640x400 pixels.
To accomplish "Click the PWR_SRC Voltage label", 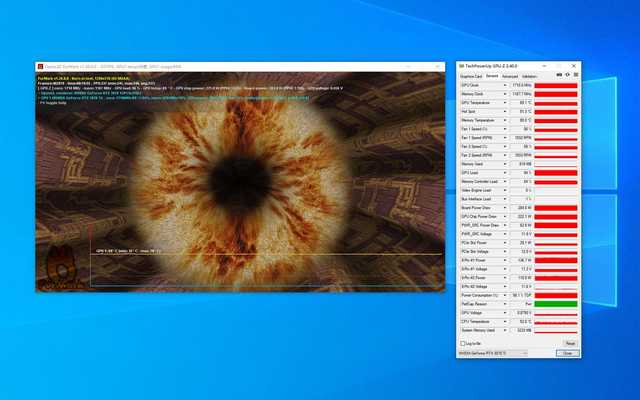I will (477, 234).
